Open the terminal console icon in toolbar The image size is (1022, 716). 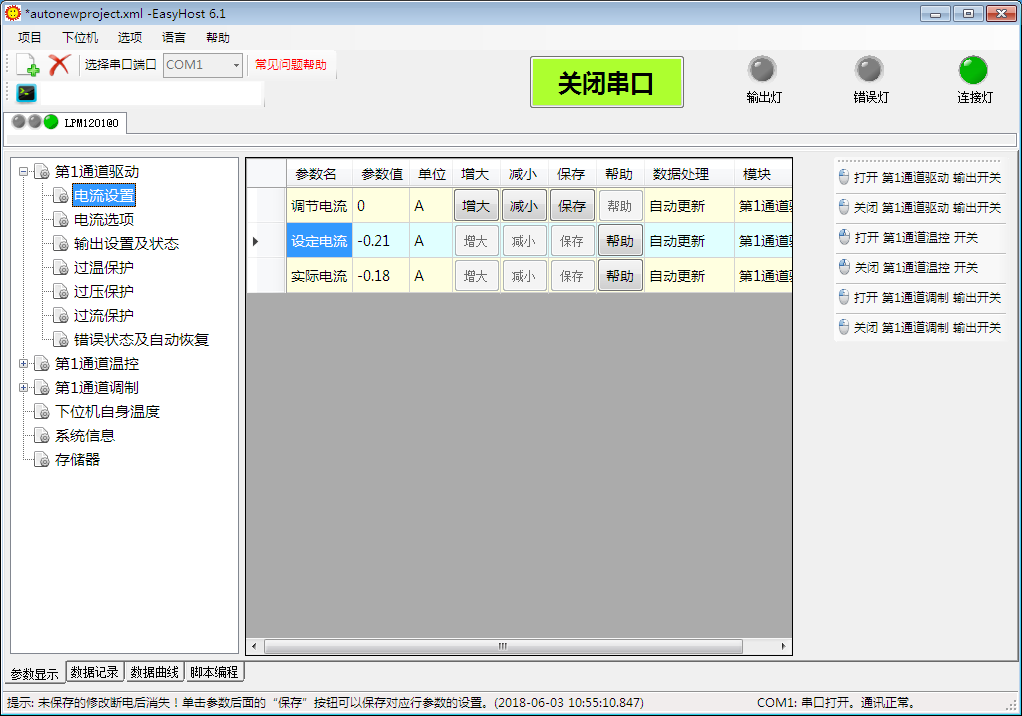pyautogui.click(x=26, y=93)
